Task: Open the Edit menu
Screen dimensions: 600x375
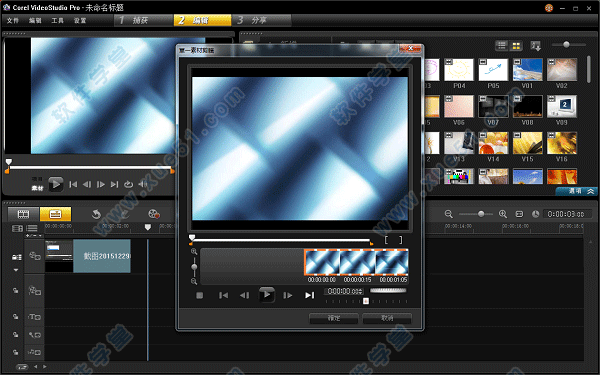Action: coord(35,21)
